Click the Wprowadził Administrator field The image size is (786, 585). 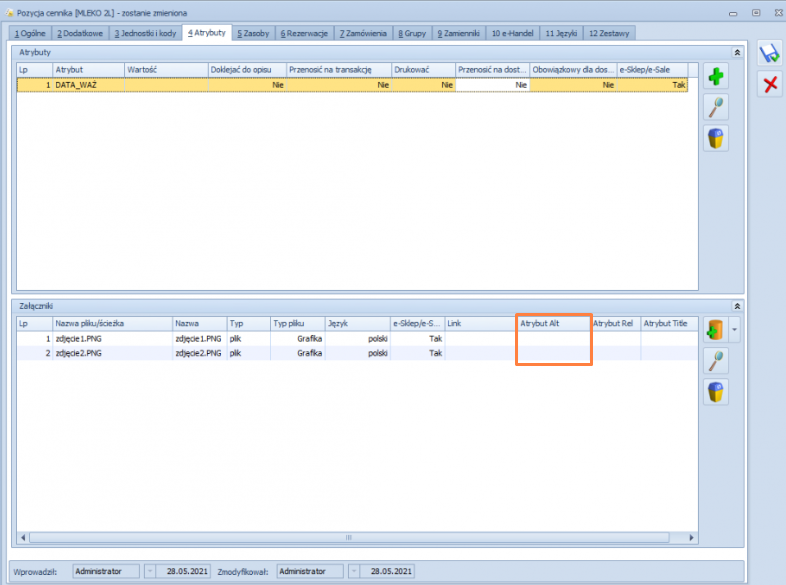pyautogui.click(x=106, y=571)
